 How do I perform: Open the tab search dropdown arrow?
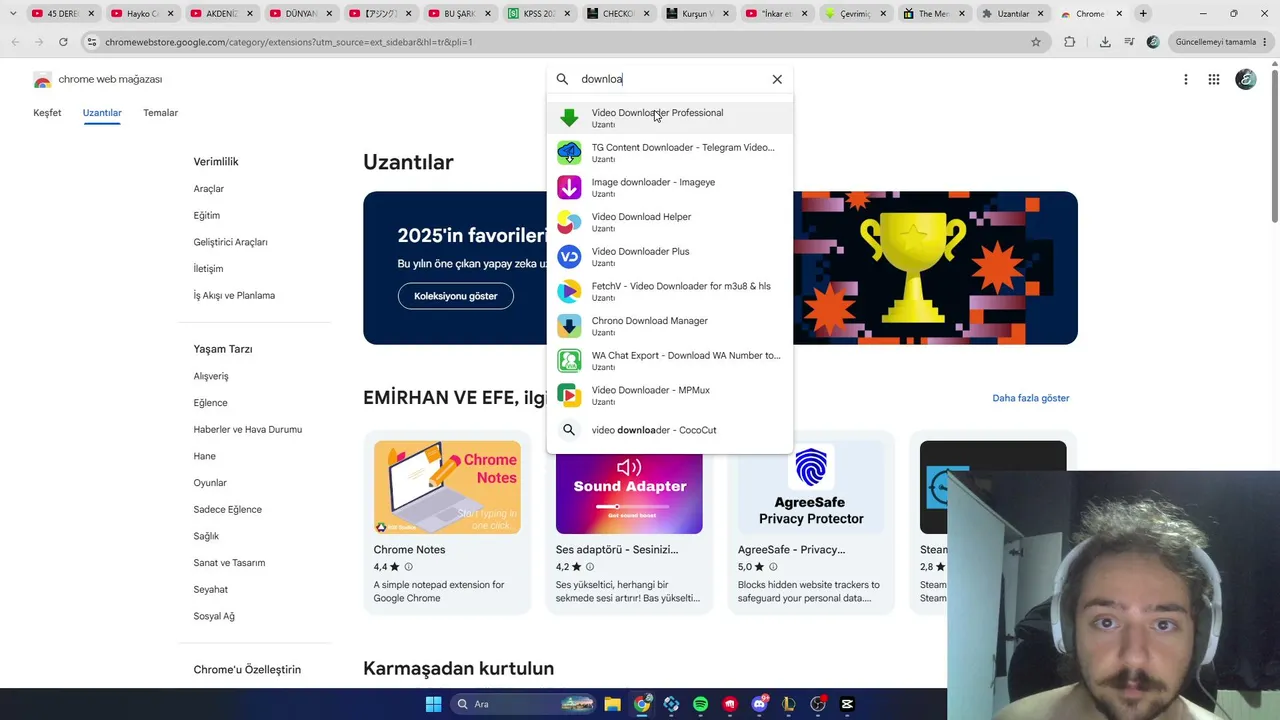(13, 14)
